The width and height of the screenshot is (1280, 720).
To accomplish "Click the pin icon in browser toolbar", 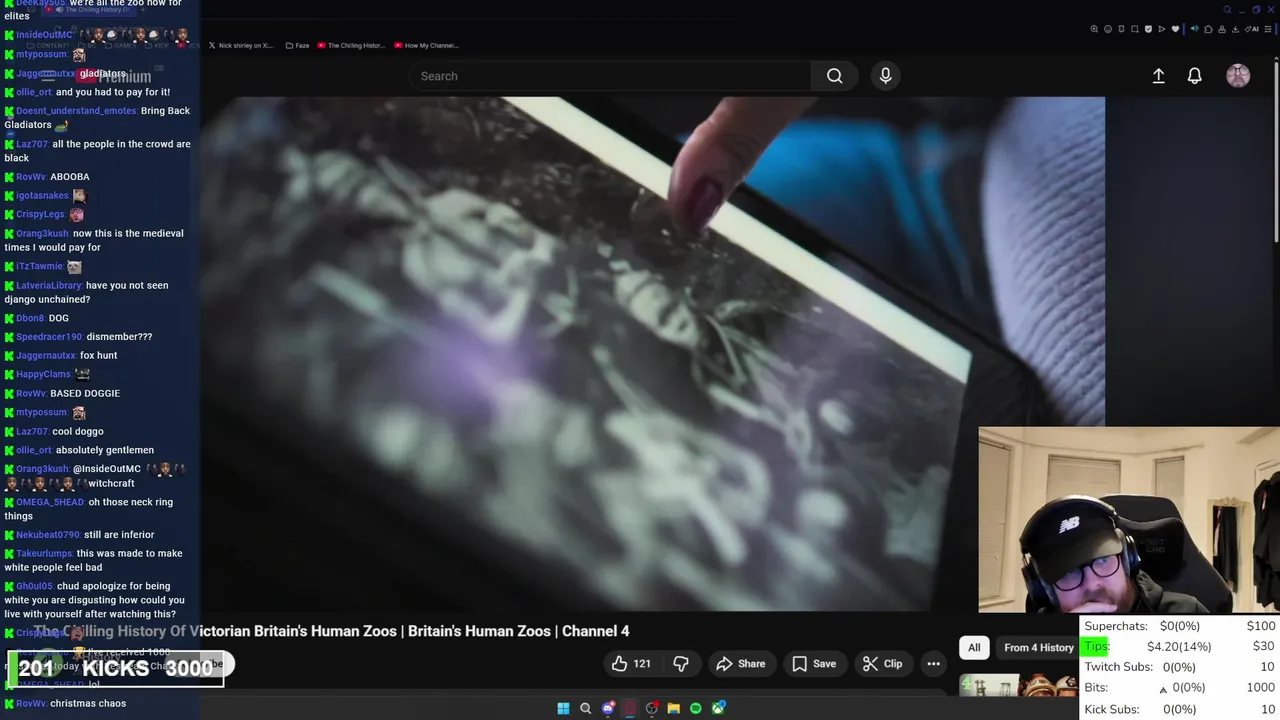I will click(x=1121, y=29).
